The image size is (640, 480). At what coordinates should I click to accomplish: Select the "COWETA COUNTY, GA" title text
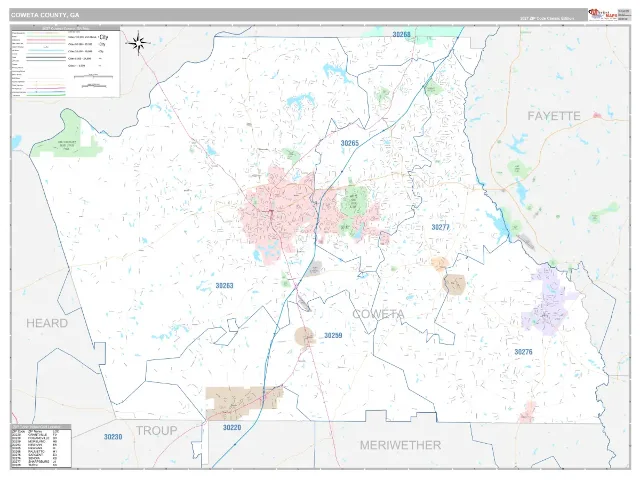[x=45, y=15]
